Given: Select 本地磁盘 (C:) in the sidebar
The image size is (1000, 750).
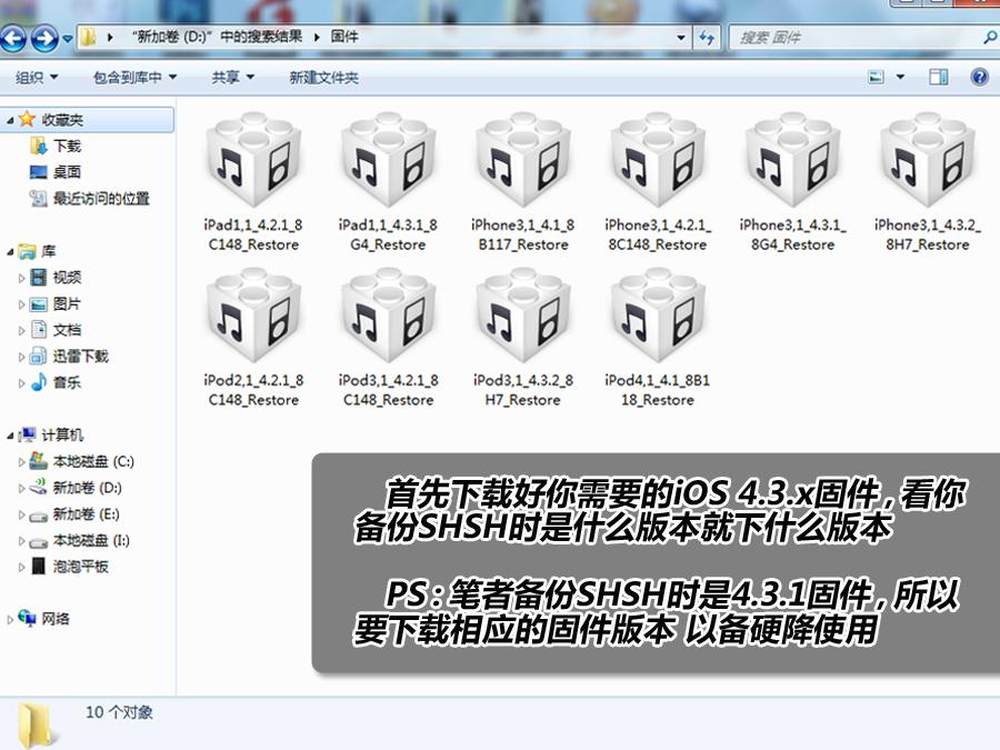Looking at the screenshot, I should pyautogui.click(x=93, y=462).
